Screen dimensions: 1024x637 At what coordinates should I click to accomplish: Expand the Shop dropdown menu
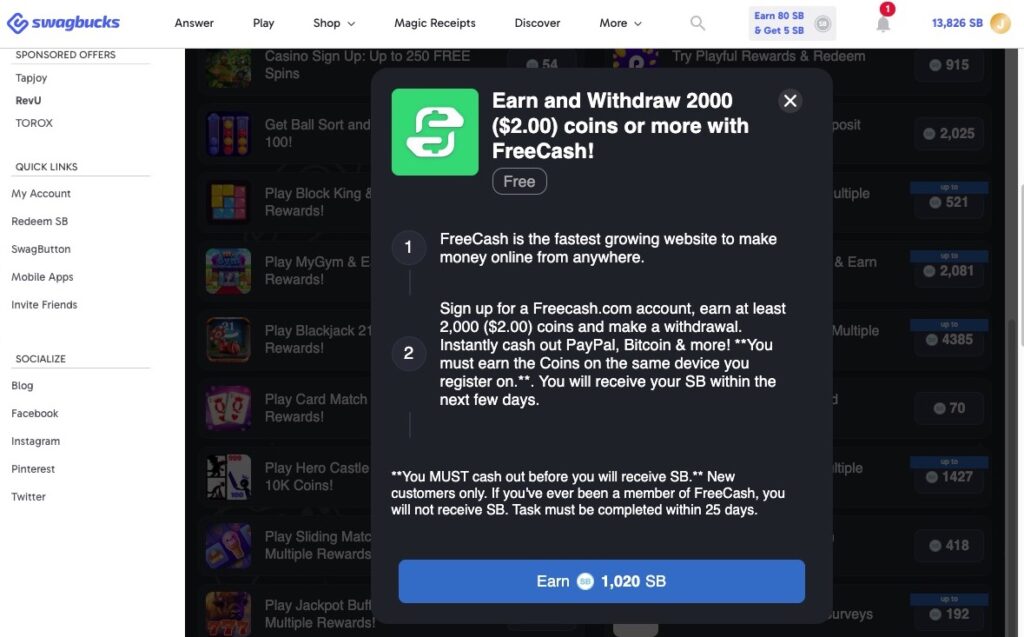(x=334, y=23)
